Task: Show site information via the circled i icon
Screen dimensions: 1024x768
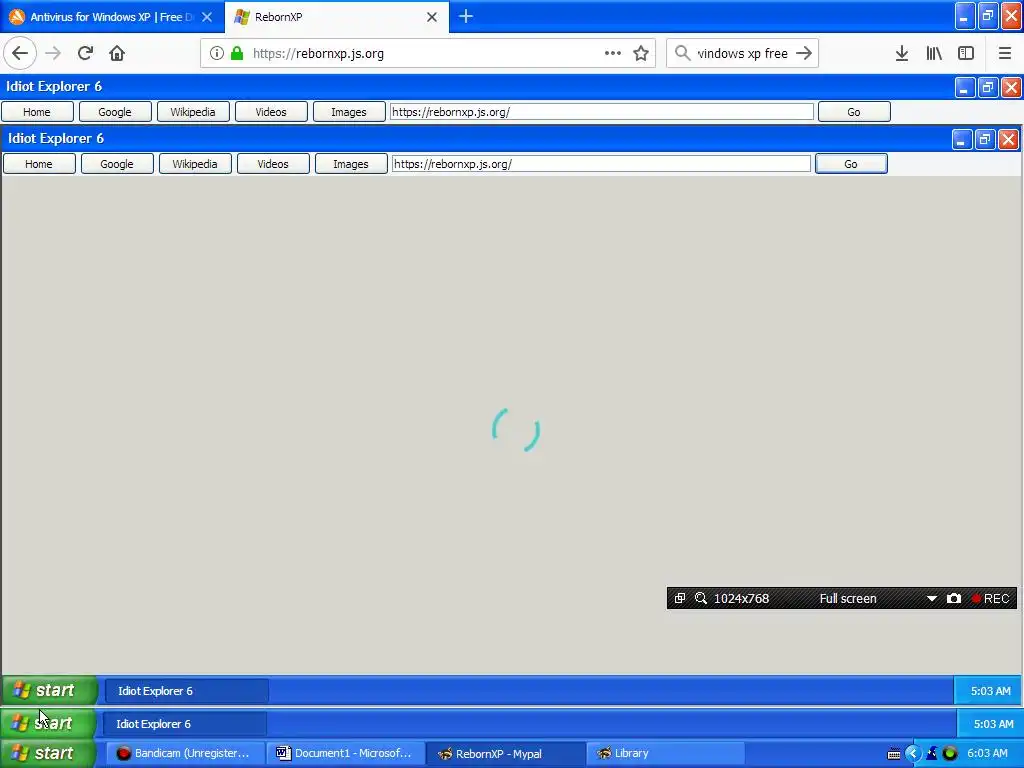Action: 217,54
